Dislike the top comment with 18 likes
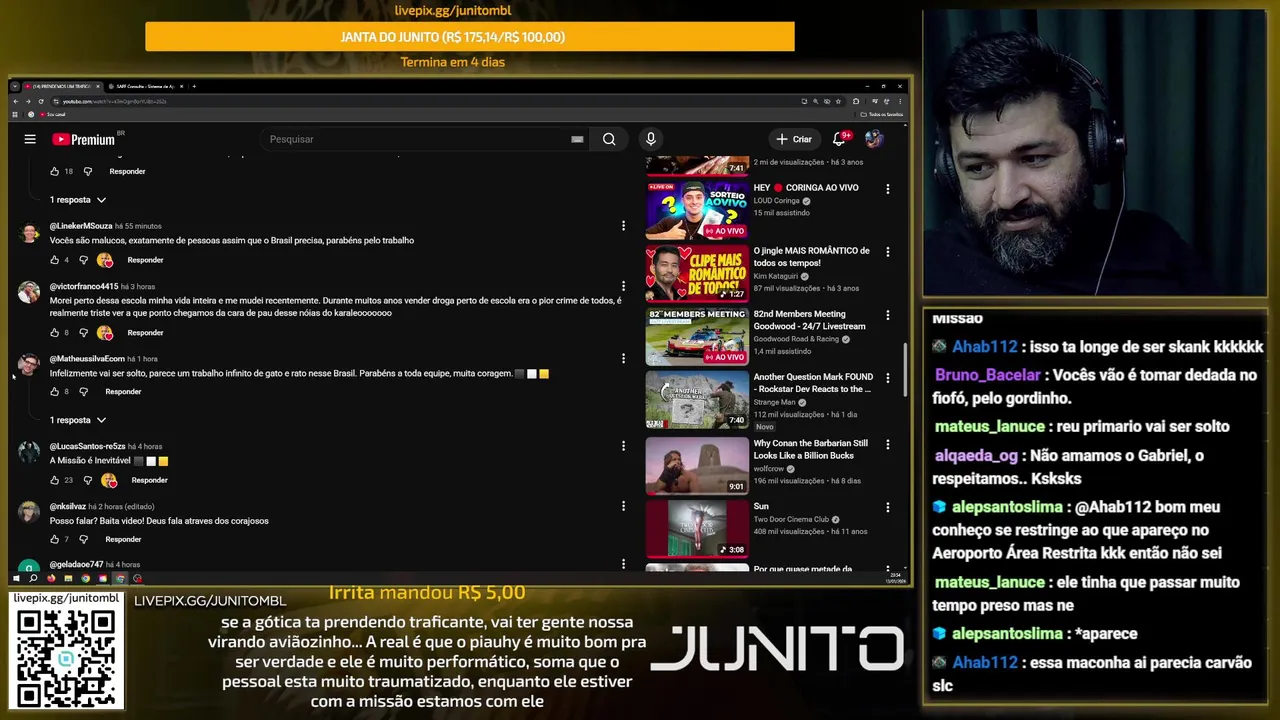Image resolution: width=1280 pixels, height=720 pixels. [87, 171]
